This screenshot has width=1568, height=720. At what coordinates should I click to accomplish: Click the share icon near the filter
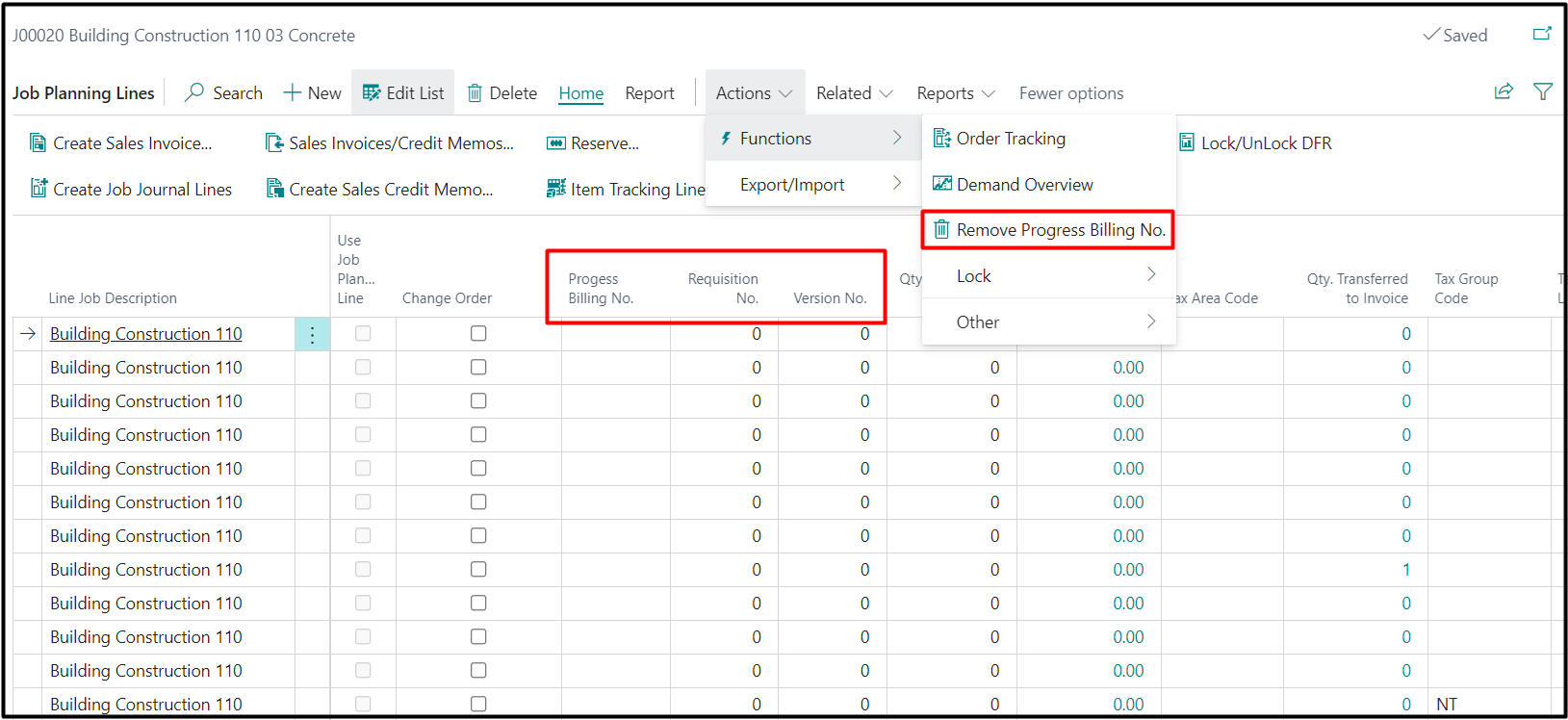point(1504,91)
